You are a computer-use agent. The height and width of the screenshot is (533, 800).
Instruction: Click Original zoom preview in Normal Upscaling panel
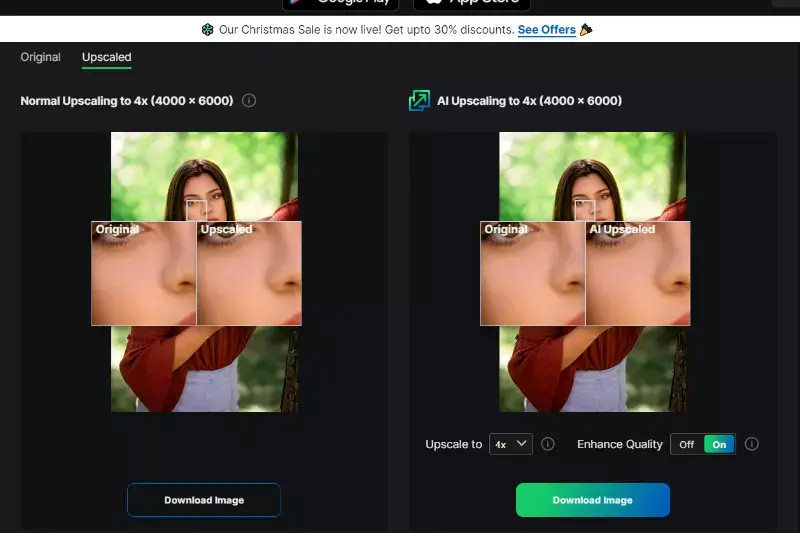click(144, 273)
